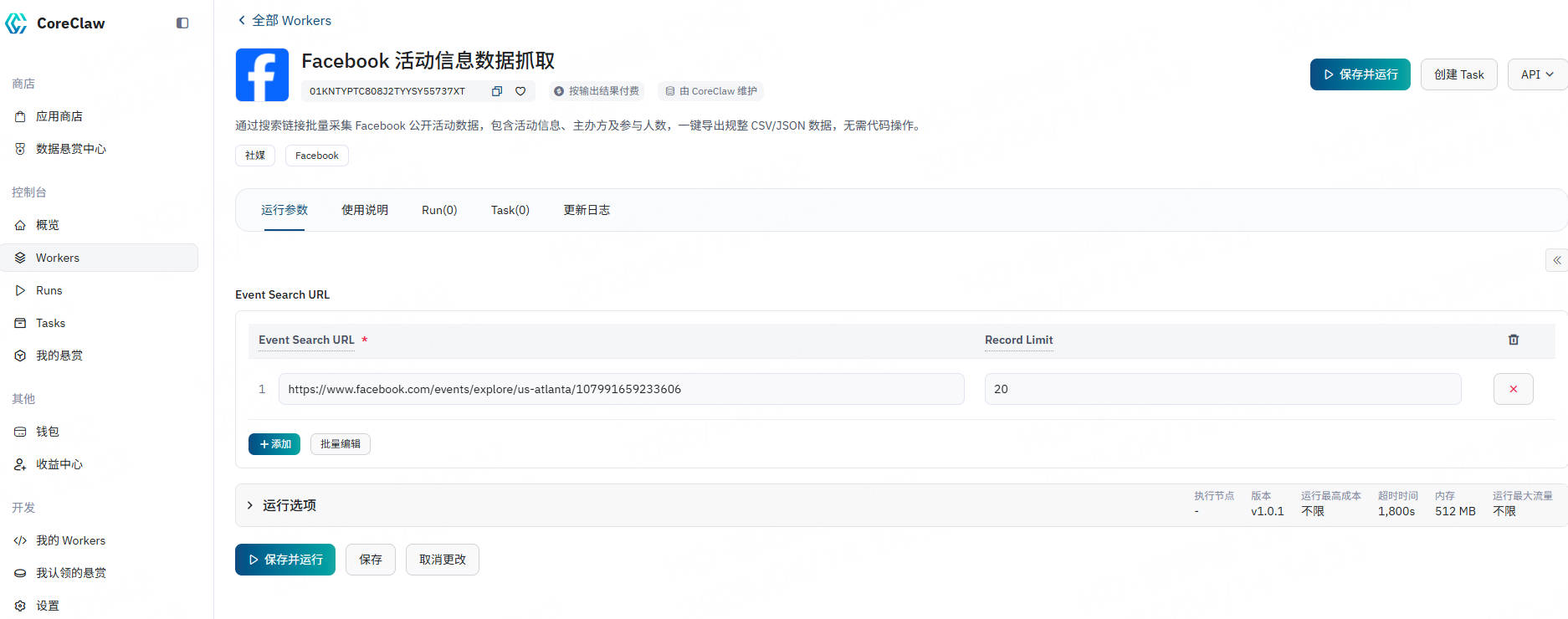Go back to 全部 Workers
The height and width of the screenshot is (619, 1568).
pos(284,20)
